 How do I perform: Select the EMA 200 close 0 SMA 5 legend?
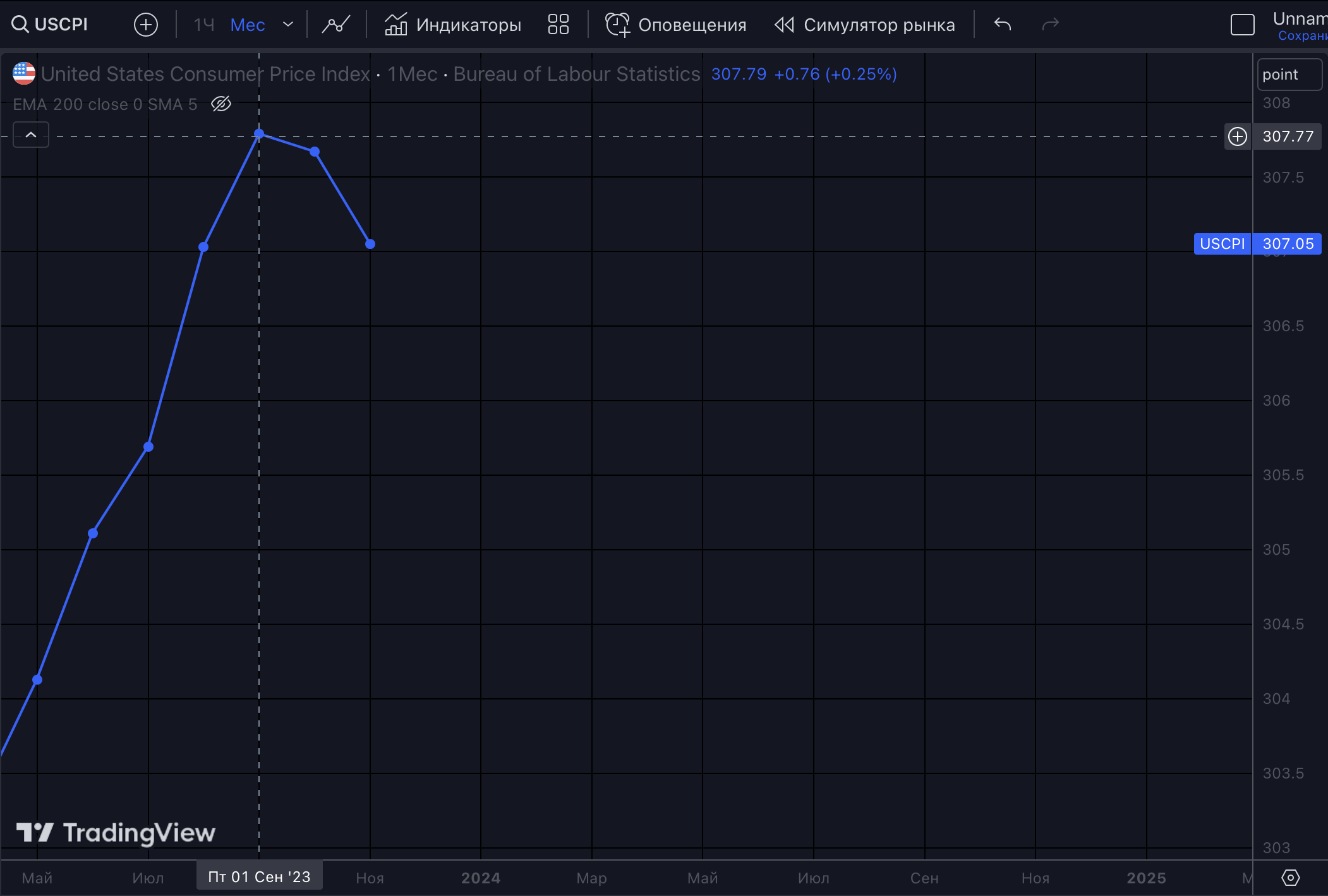[105, 104]
